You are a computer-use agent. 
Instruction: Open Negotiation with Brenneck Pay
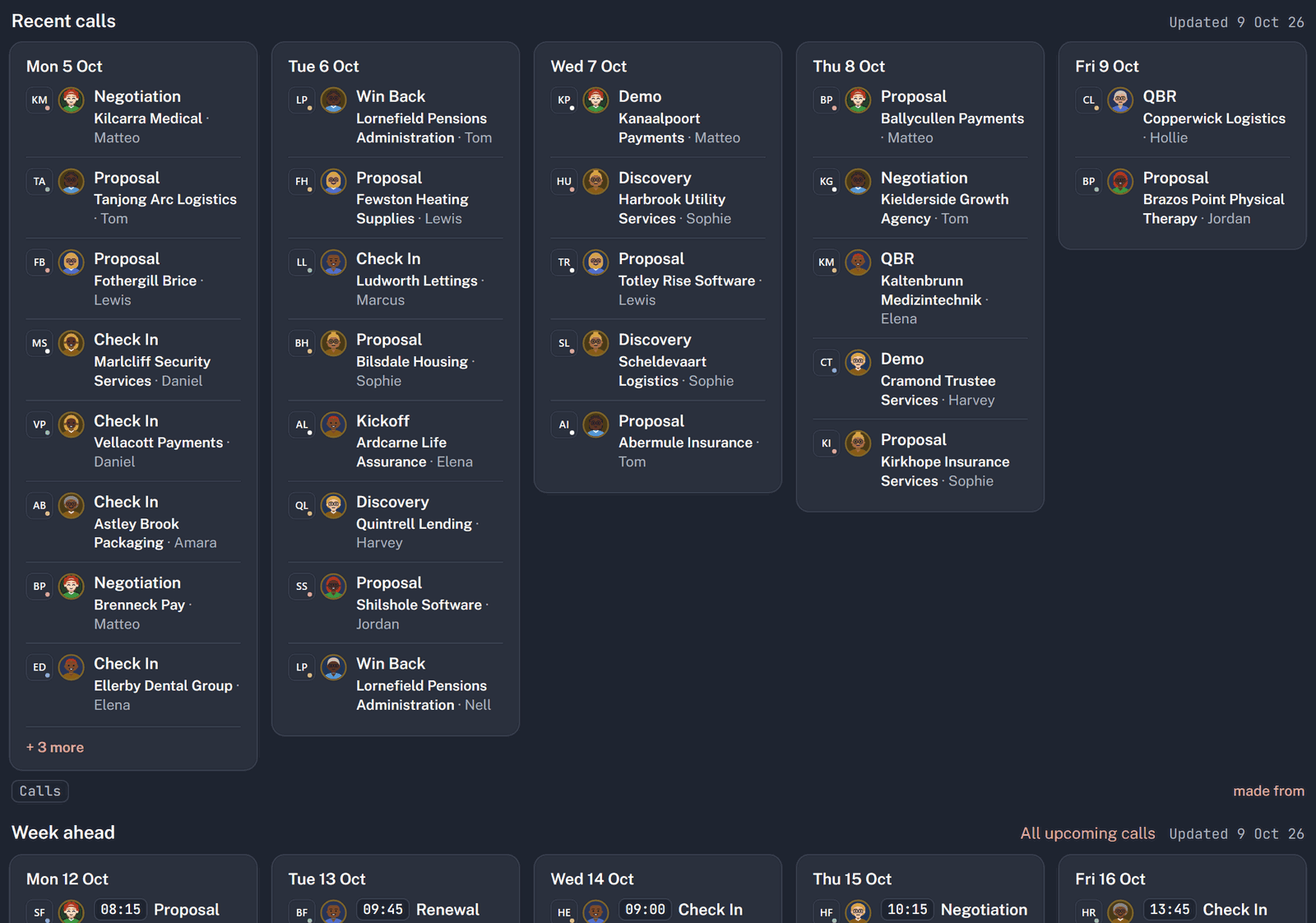tap(133, 603)
